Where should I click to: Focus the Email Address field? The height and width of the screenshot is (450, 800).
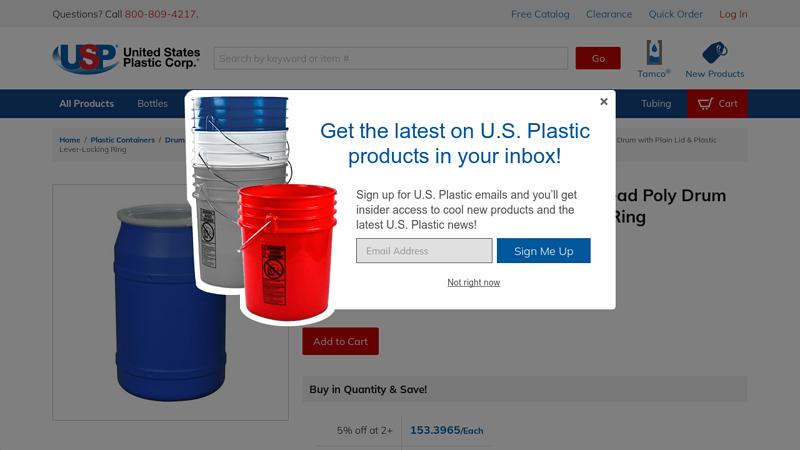[424, 251]
